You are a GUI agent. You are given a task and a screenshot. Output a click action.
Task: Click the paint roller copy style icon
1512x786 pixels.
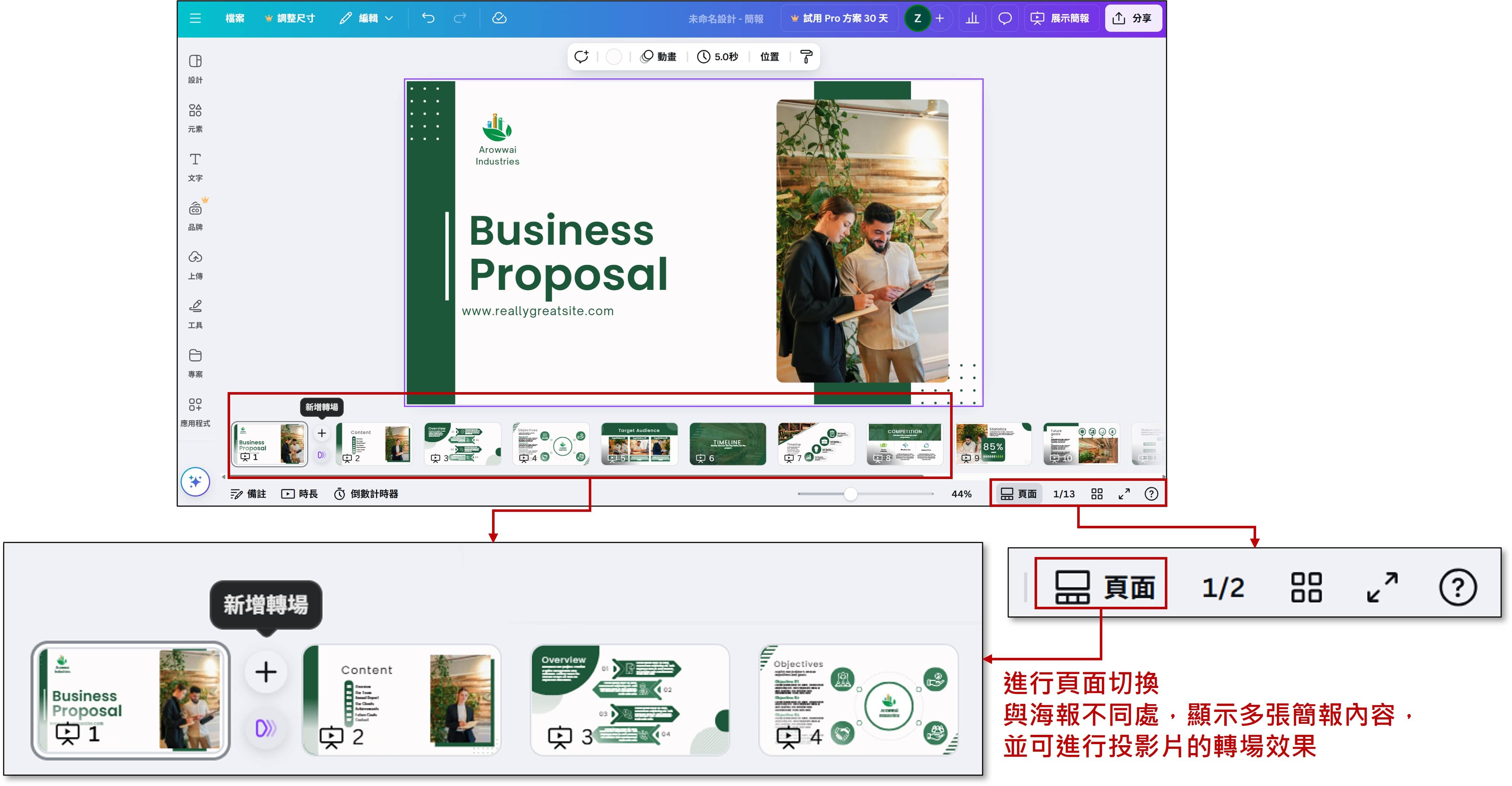pos(807,56)
